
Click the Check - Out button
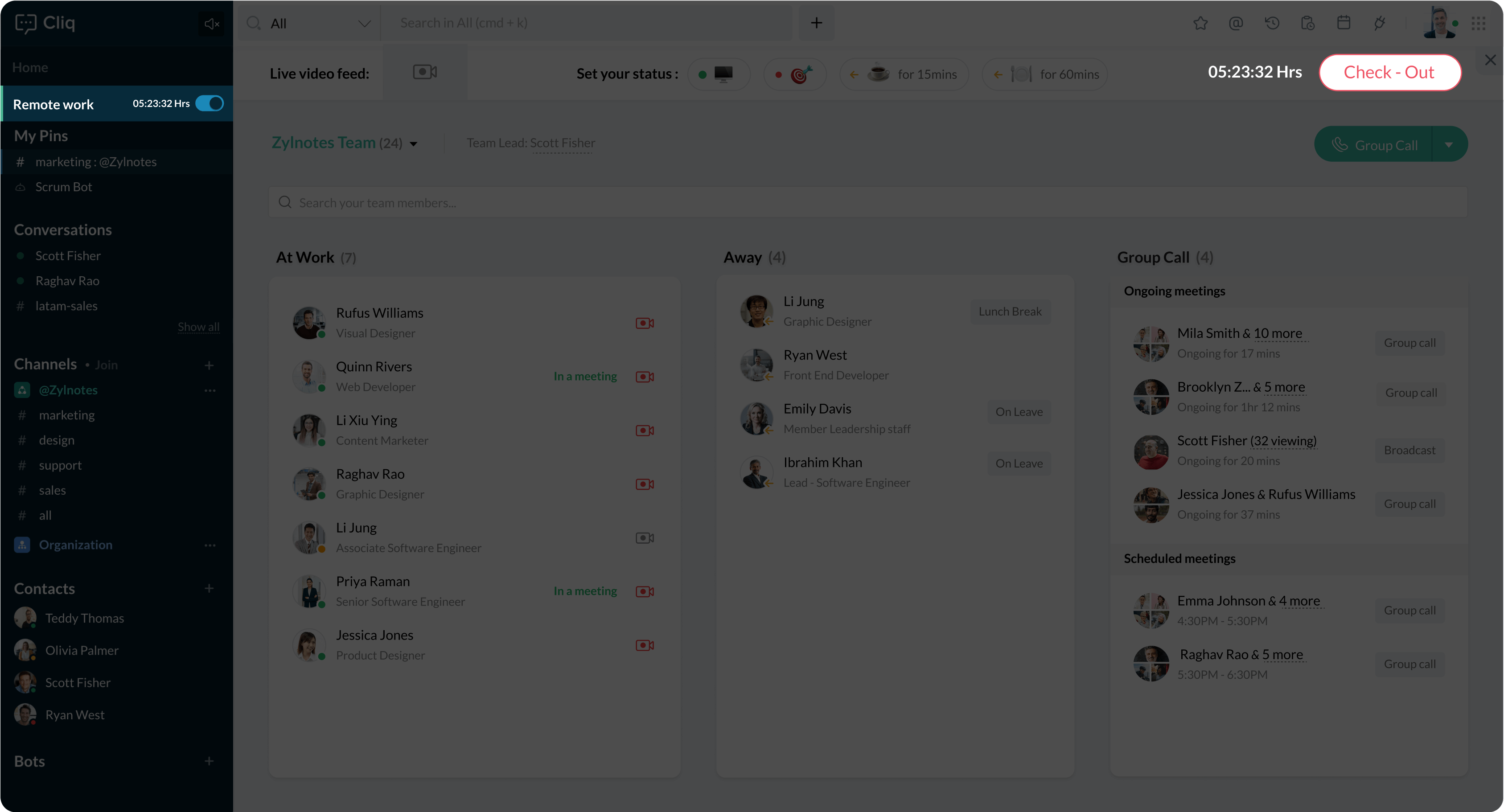pos(1389,72)
